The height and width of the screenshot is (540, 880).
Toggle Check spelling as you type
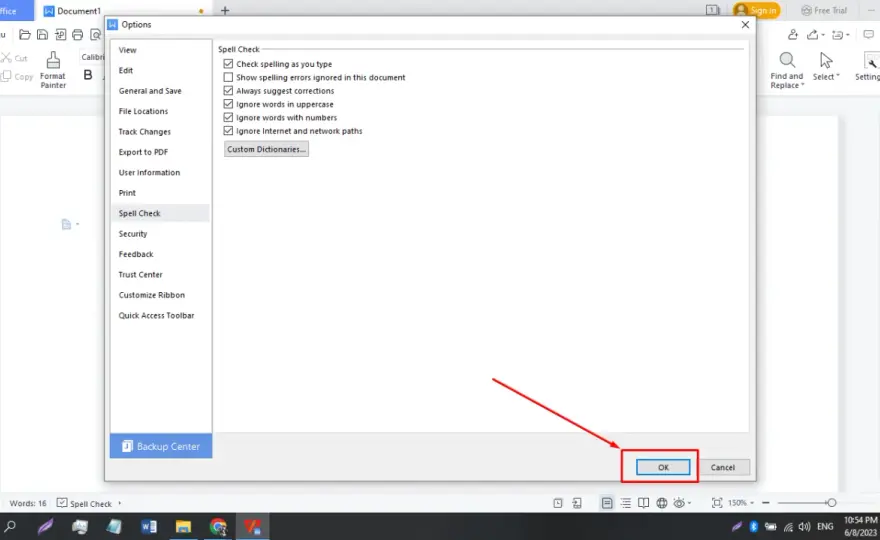(228, 64)
